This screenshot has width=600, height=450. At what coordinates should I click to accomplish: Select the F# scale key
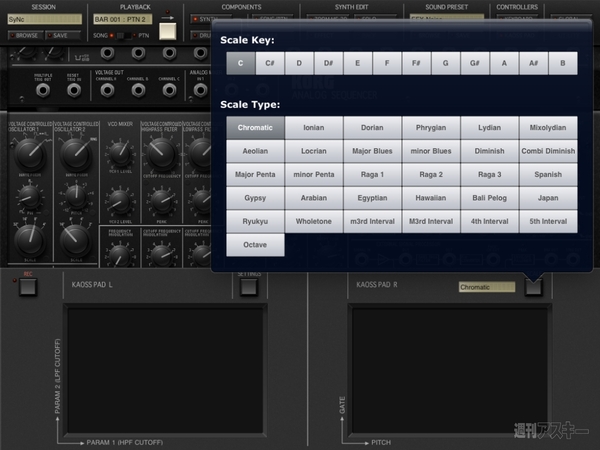(x=416, y=63)
